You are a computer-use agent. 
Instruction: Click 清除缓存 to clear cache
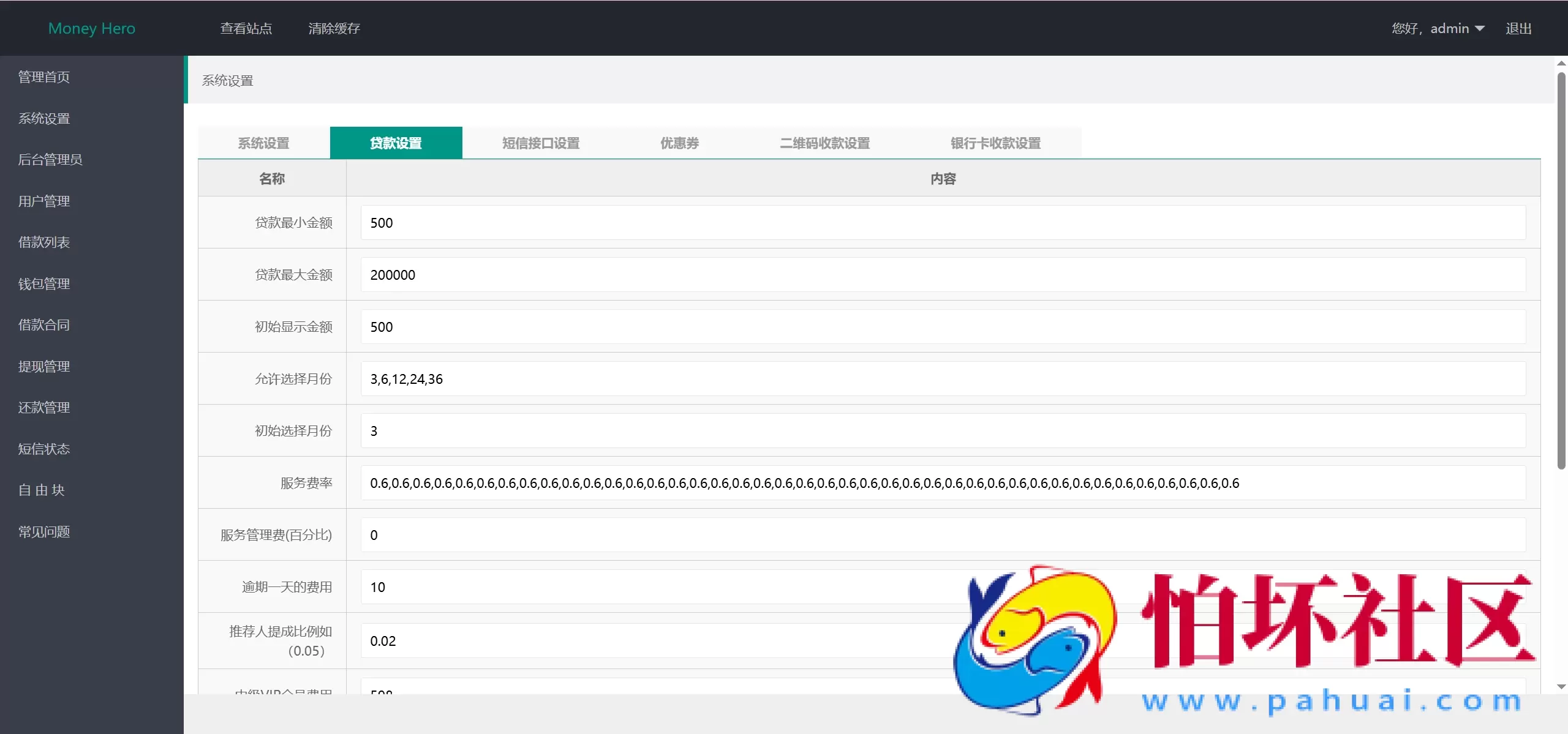(334, 28)
